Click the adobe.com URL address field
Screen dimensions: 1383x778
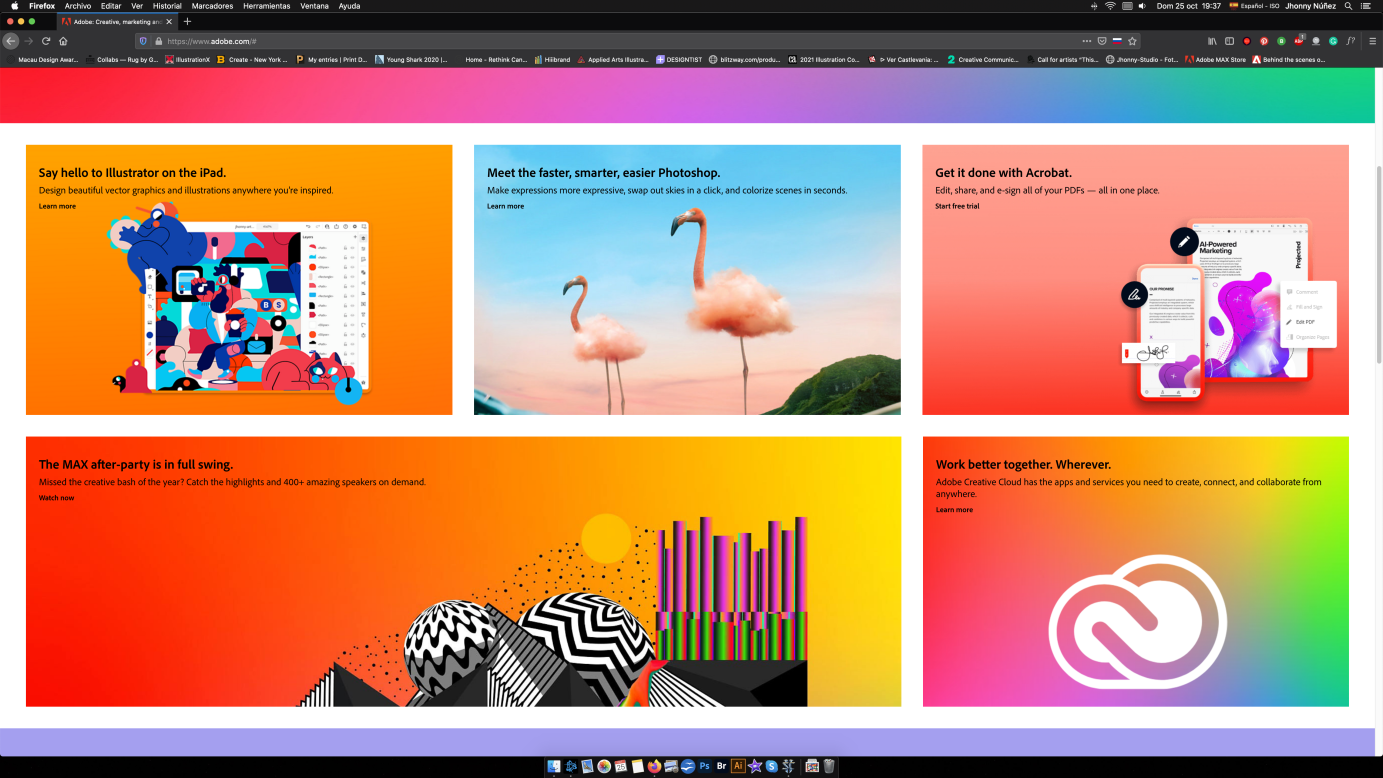coord(600,41)
